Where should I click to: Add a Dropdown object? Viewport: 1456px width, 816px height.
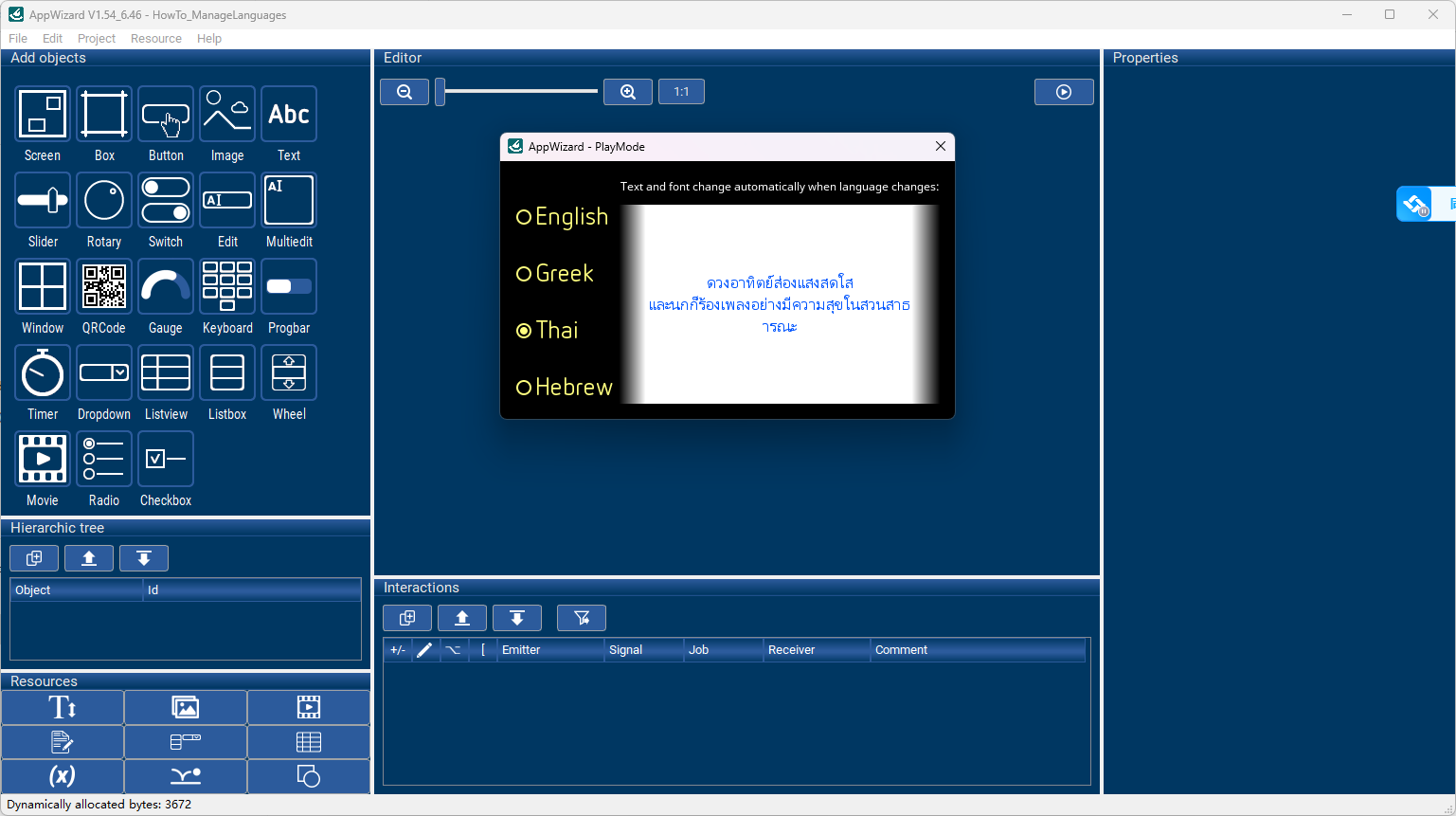(x=104, y=372)
